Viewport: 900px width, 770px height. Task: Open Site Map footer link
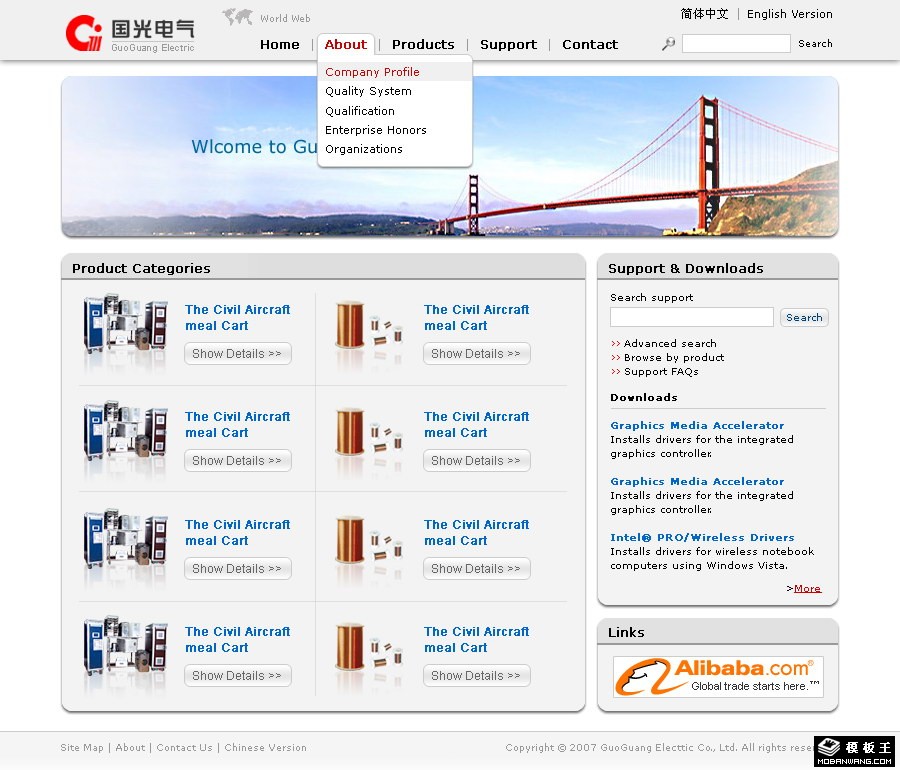(x=82, y=748)
